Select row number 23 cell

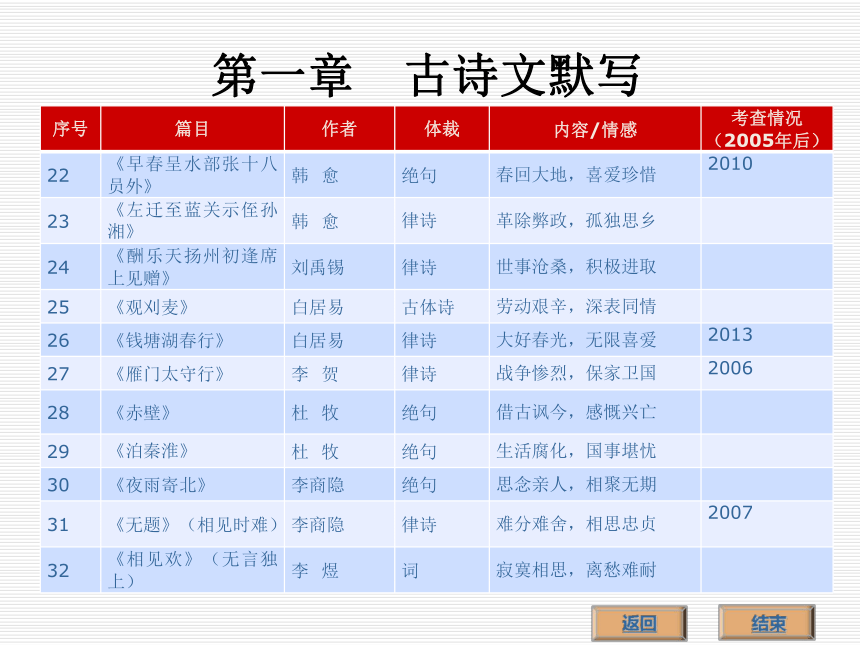pyautogui.click(x=71, y=221)
